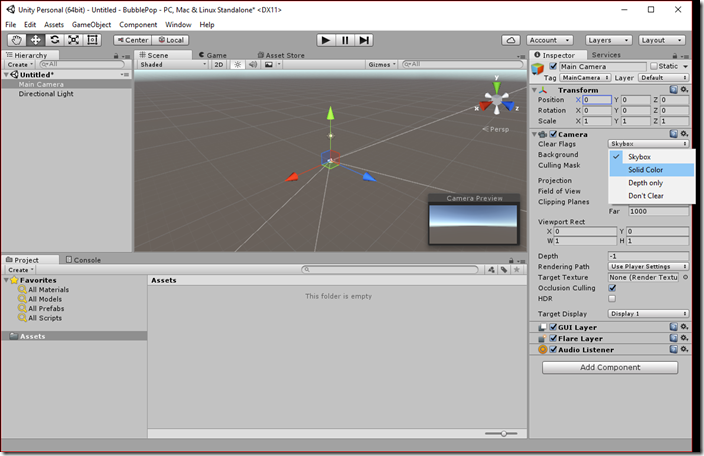Click the Step forward button

click(364, 40)
